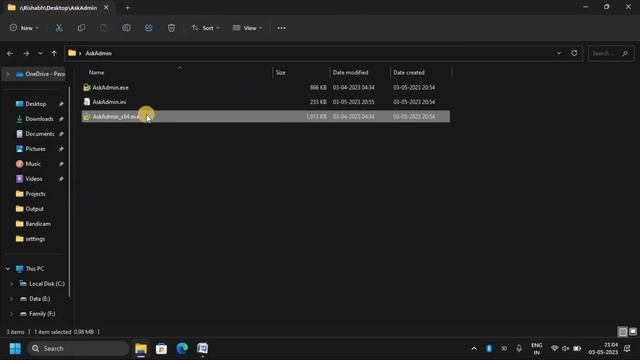Open Downloads in navigation pane

pos(39,119)
